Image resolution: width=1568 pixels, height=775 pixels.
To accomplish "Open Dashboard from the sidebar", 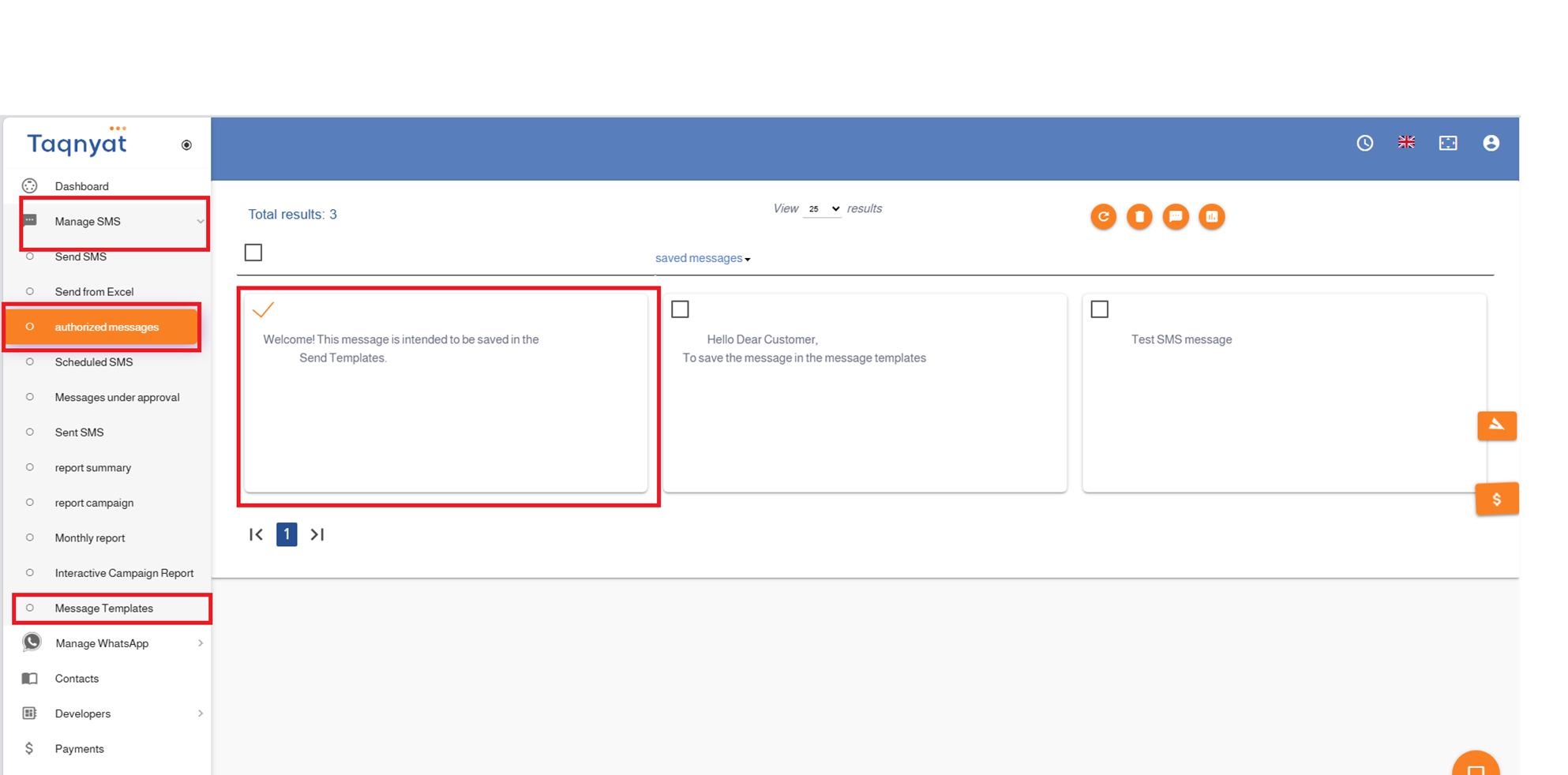I will pos(82,186).
